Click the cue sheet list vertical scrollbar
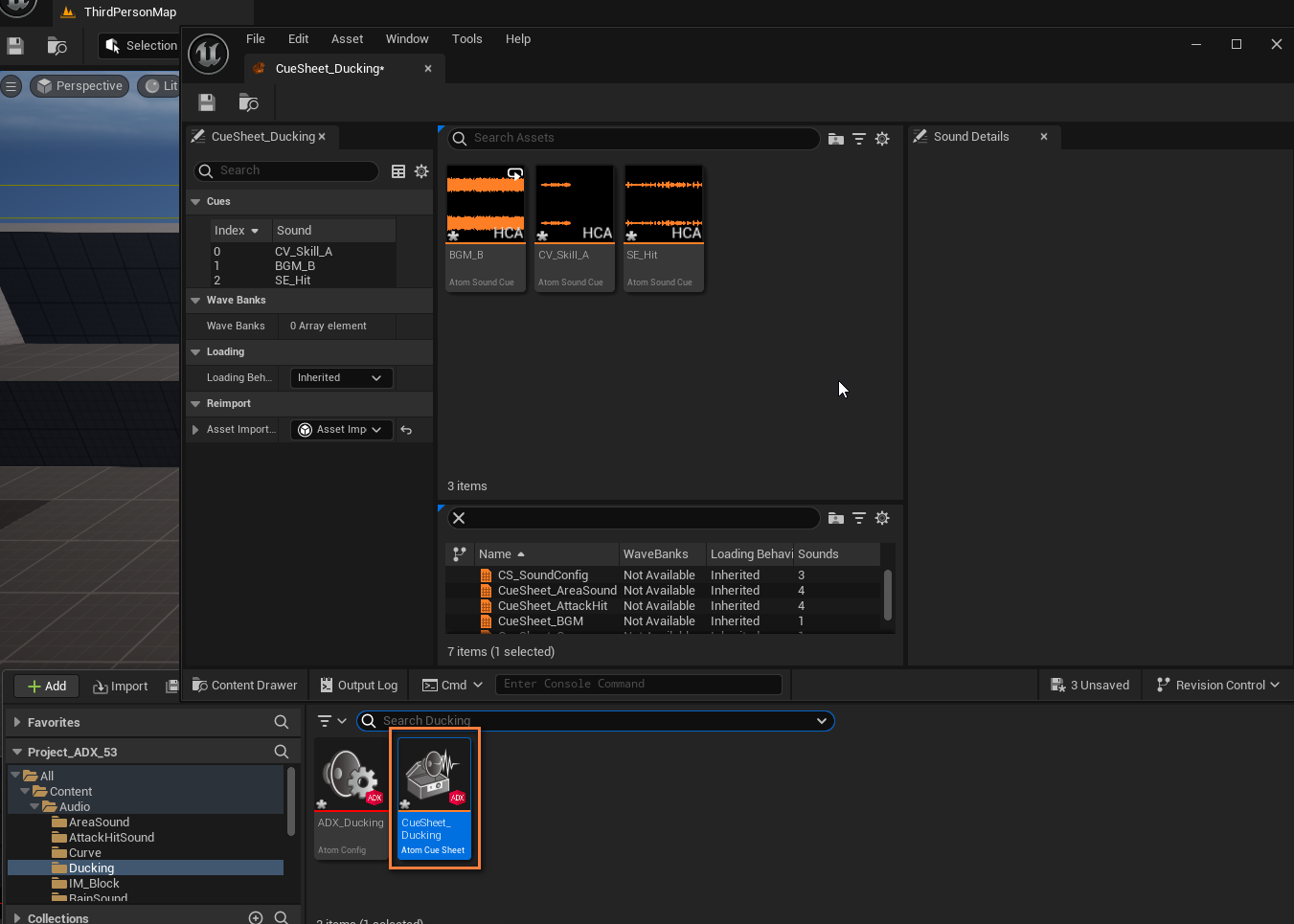Image resolution: width=1294 pixels, height=924 pixels. 888,596
